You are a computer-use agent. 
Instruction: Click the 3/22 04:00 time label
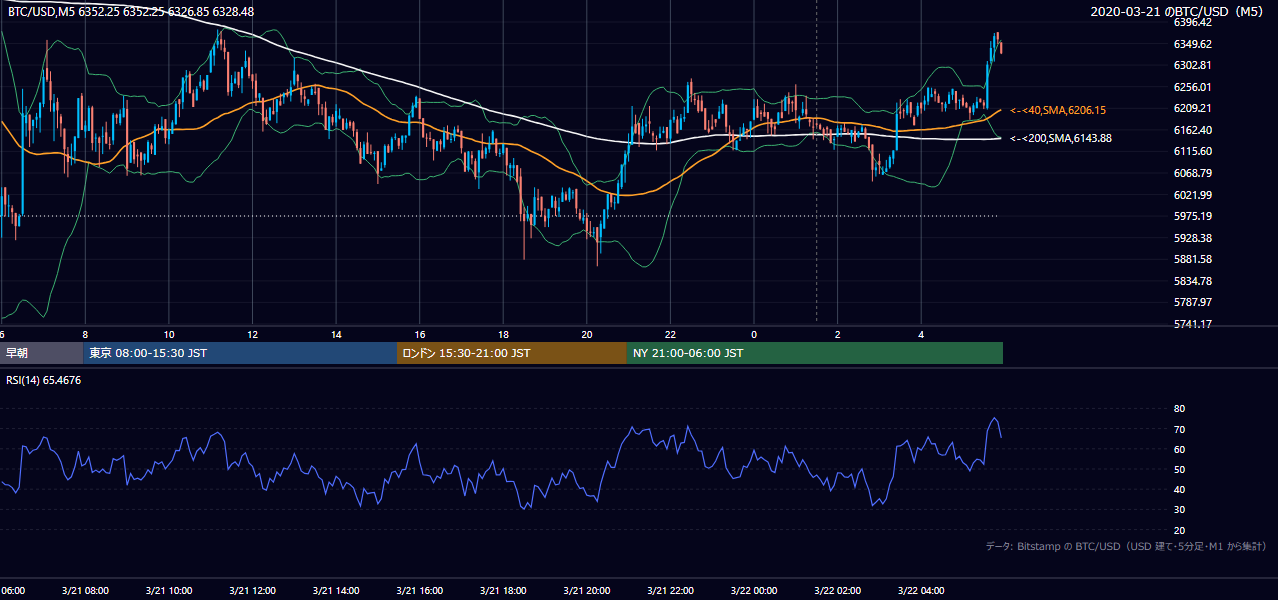tap(921, 591)
